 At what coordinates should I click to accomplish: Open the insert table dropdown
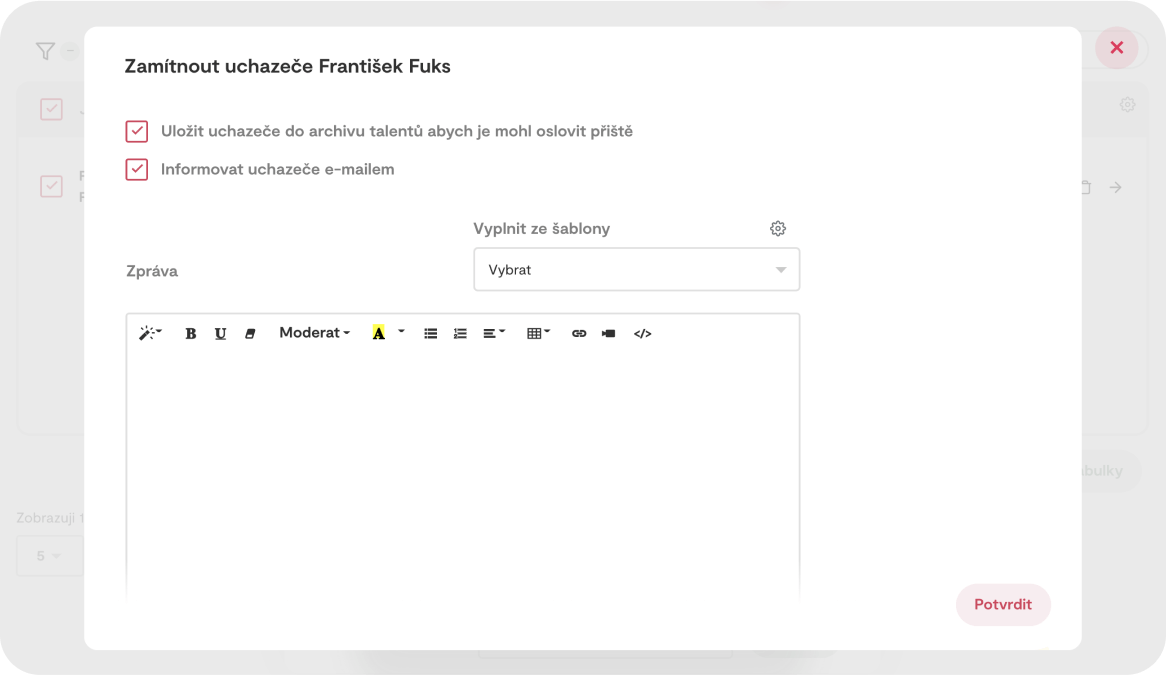(x=538, y=334)
